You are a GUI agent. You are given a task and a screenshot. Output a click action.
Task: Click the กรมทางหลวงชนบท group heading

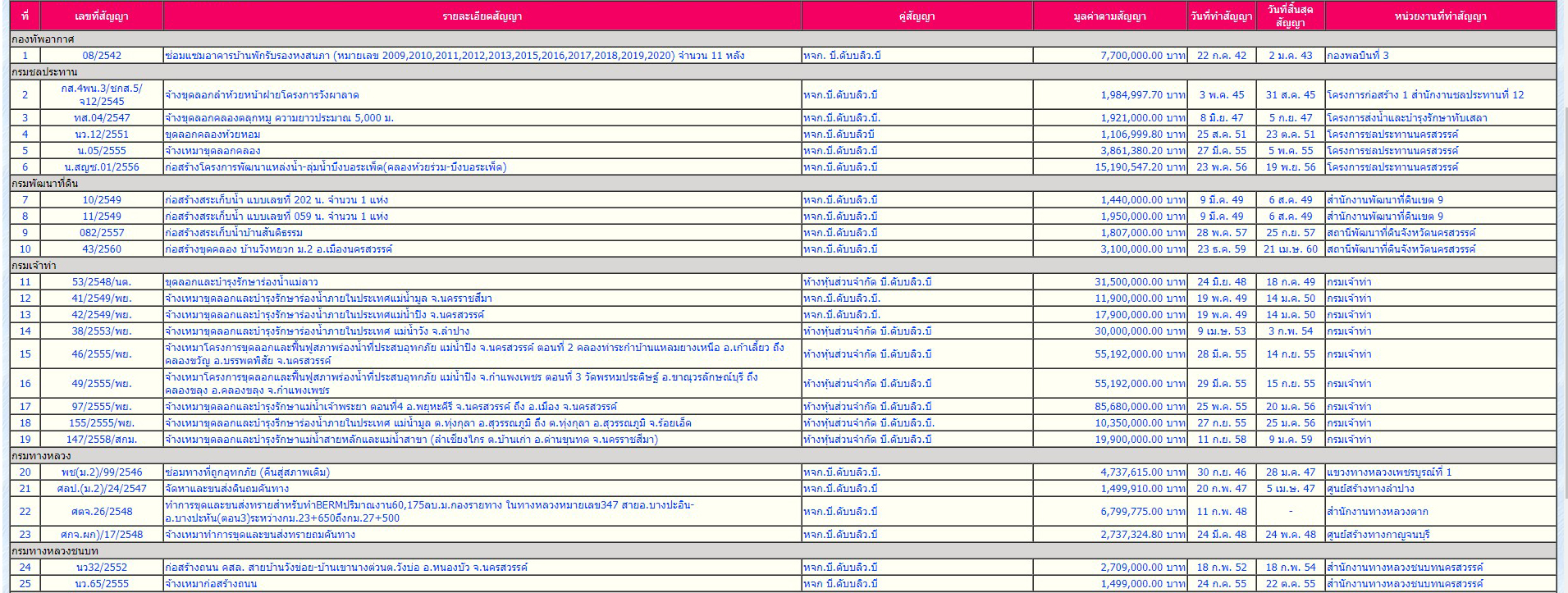pyautogui.click(x=54, y=551)
